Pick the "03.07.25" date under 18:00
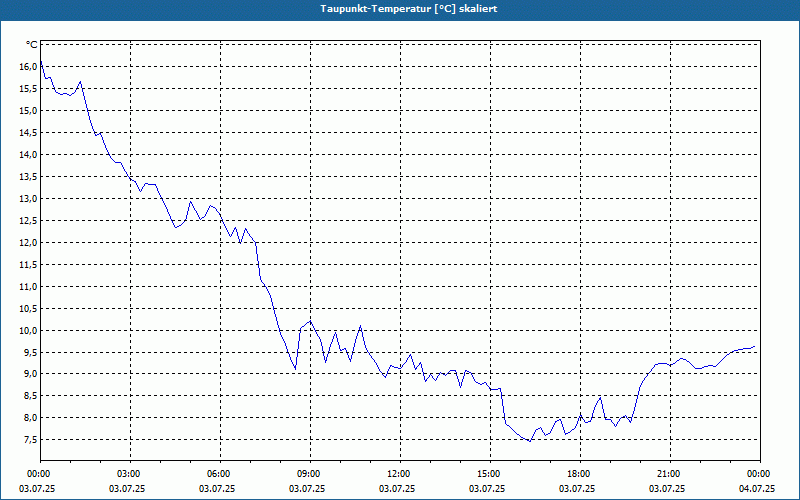The width and height of the screenshot is (800, 500). coord(577,489)
